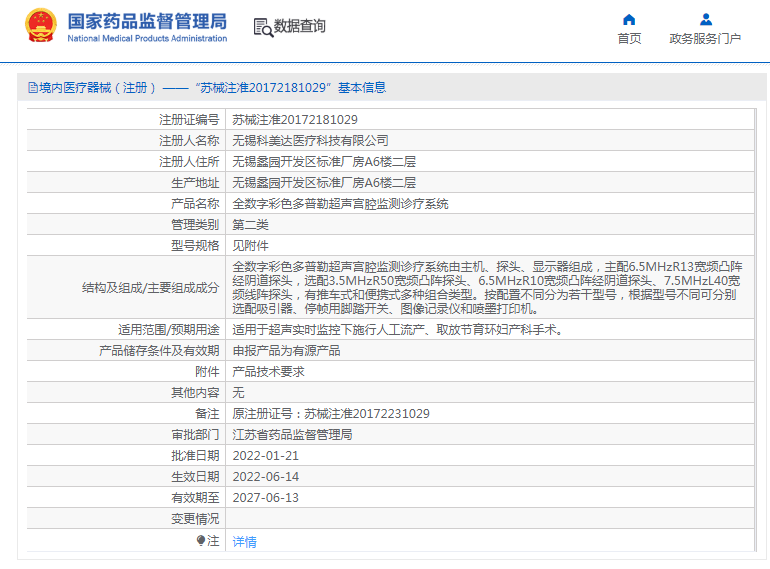Click the 变更情况 row label
Viewport: 770px width, 569px height.
195,519
